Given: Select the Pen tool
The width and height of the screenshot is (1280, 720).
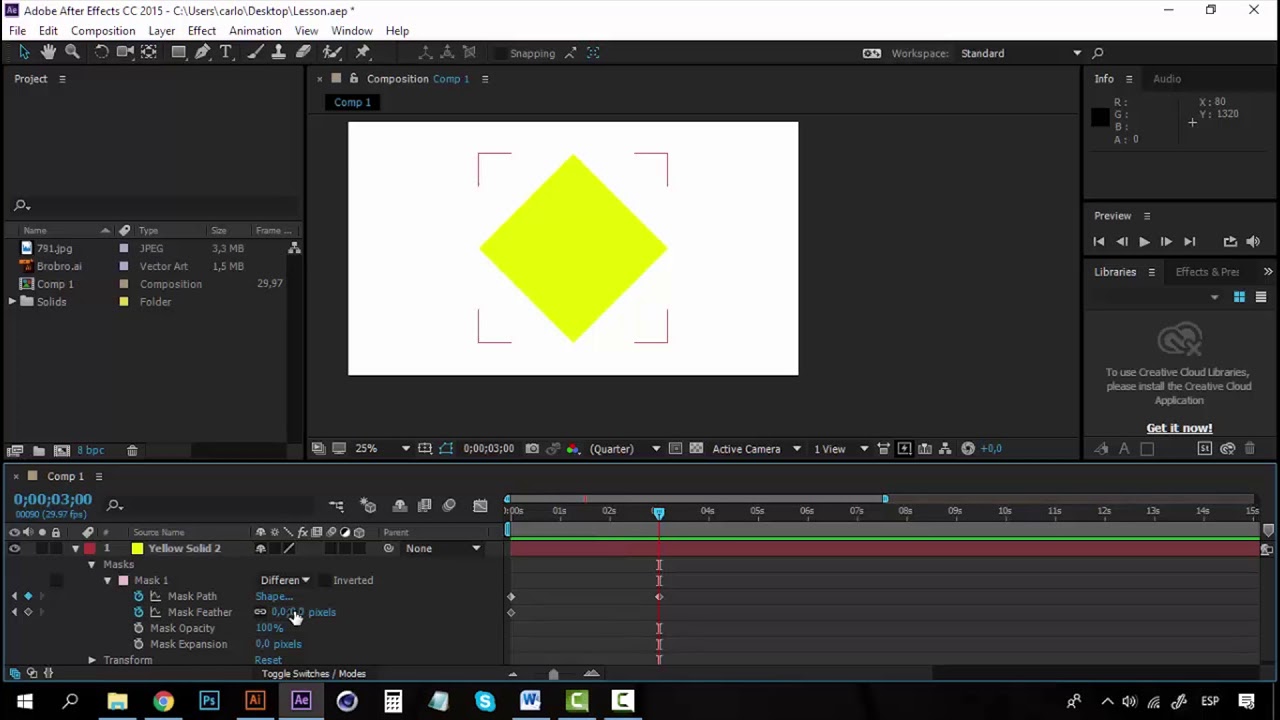Looking at the screenshot, I should coord(202,52).
